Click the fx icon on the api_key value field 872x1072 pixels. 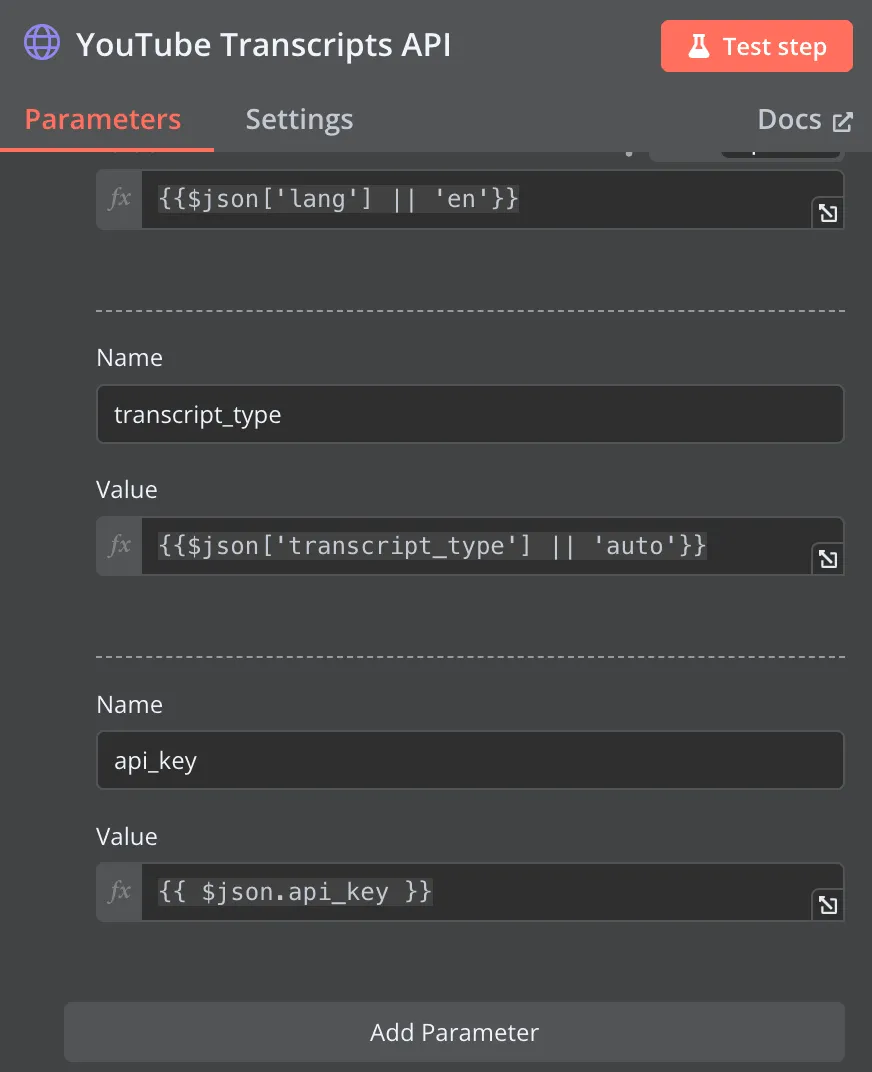click(118, 891)
